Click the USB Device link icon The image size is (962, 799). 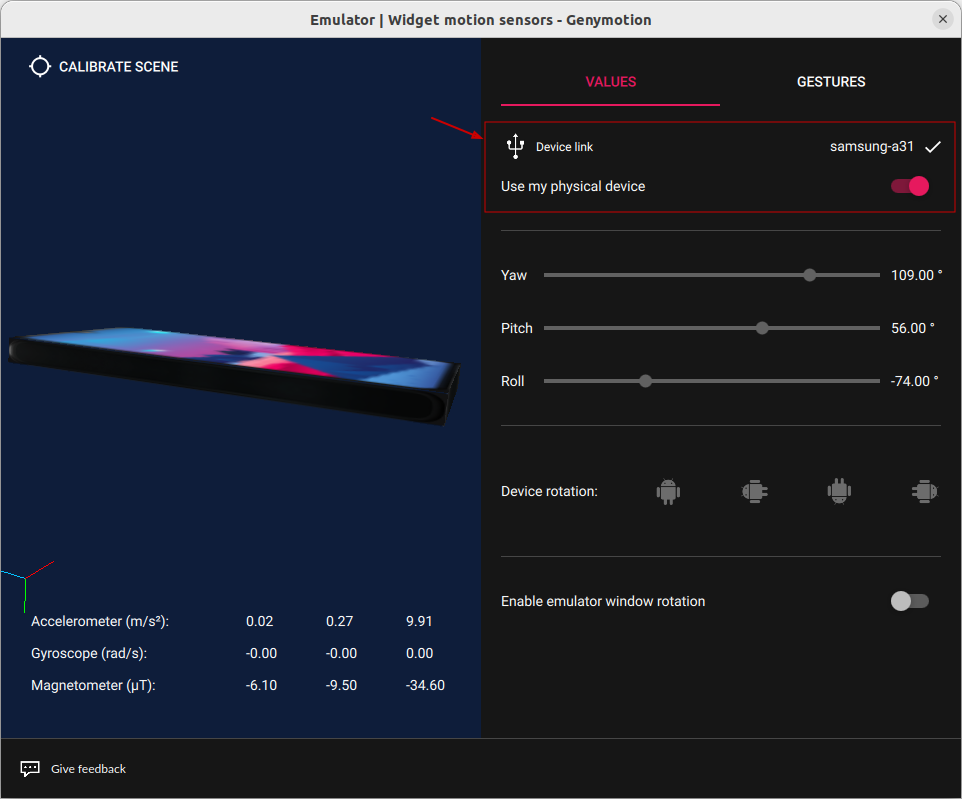[x=515, y=146]
